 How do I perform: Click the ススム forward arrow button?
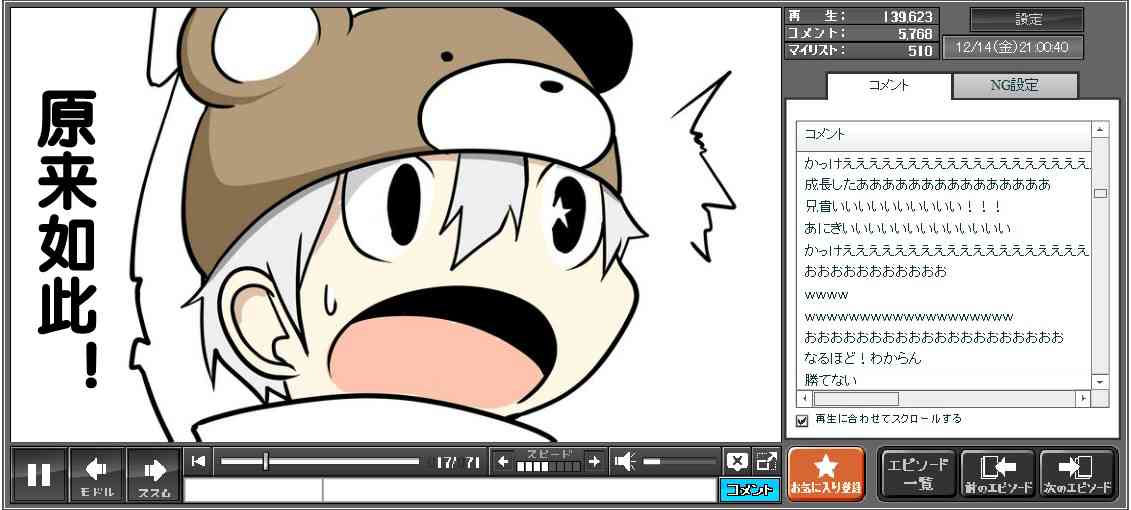[154, 474]
